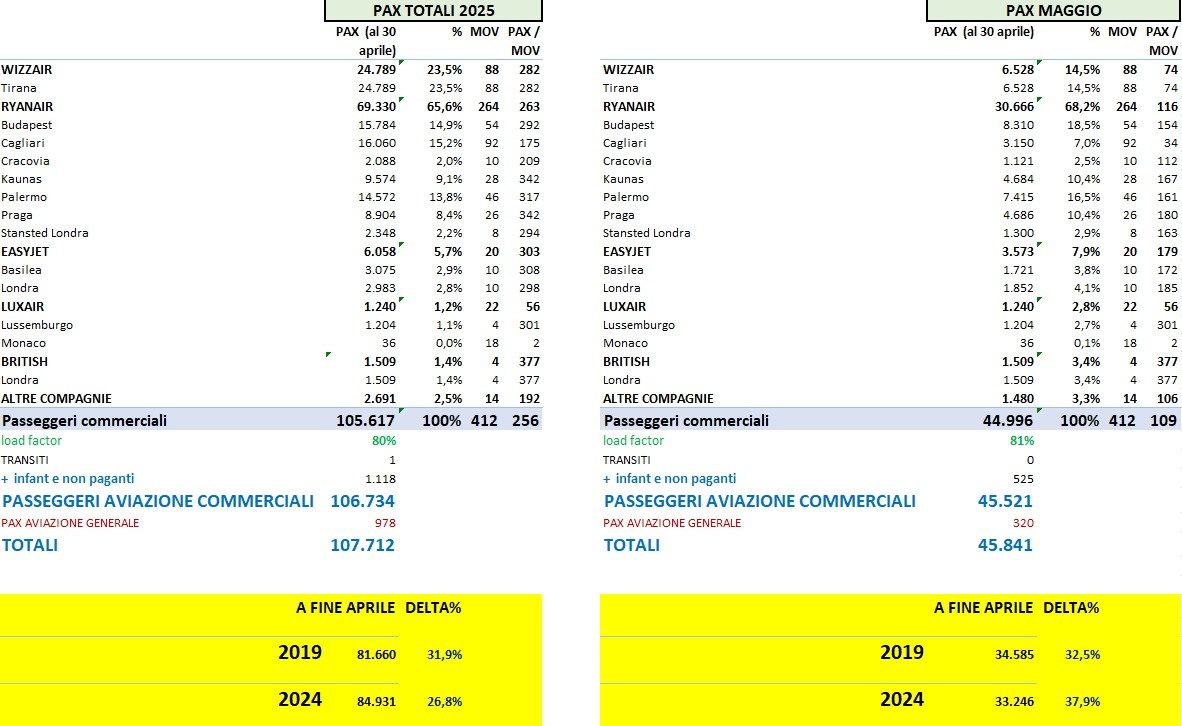Select the RYANAIR label in the PAX MAGGIO table

click(629, 106)
